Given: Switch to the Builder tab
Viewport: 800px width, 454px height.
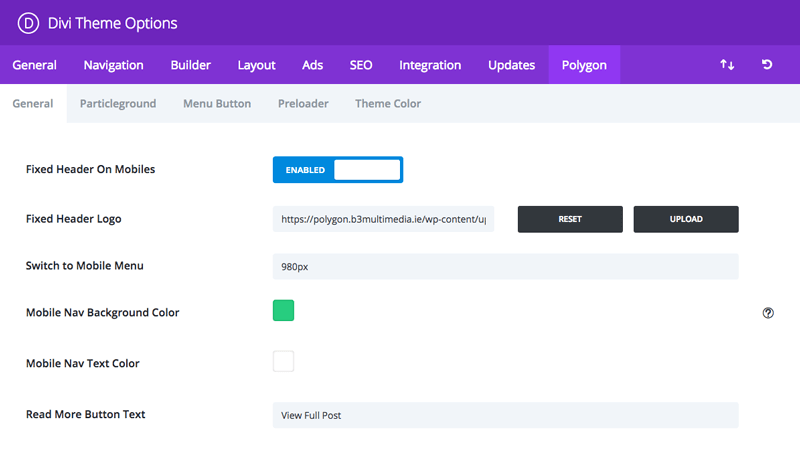Looking at the screenshot, I should click(x=190, y=65).
